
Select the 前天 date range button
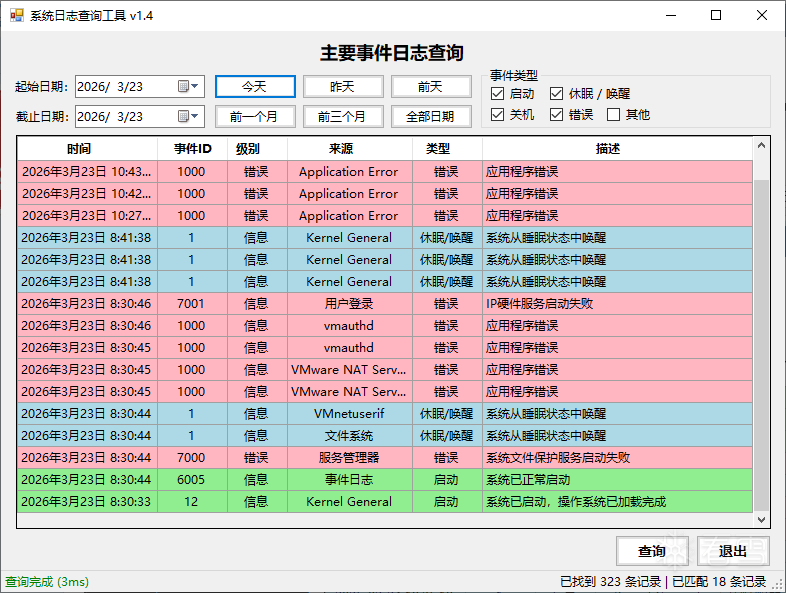[431, 87]
